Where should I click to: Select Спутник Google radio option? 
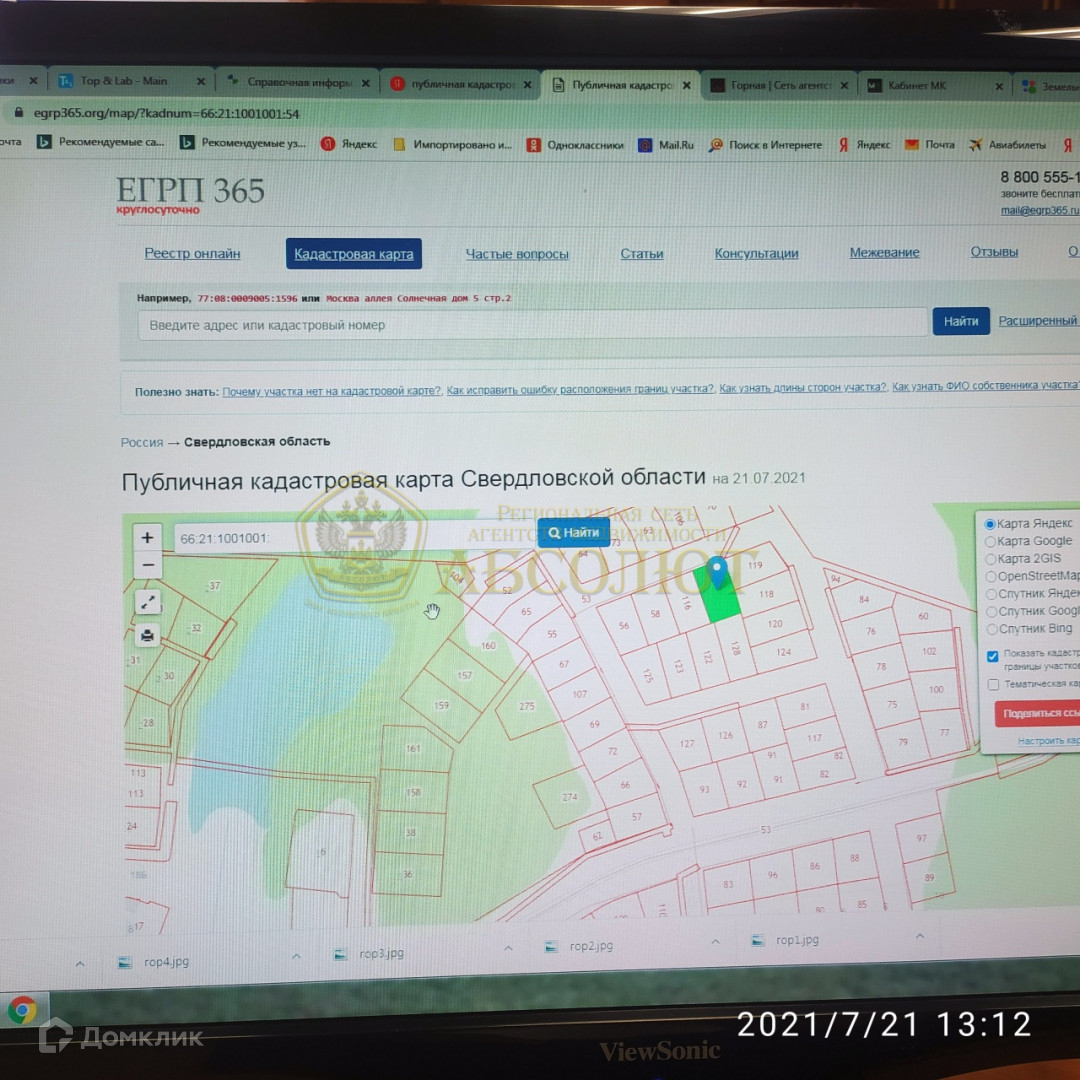[x=992, y=612]
